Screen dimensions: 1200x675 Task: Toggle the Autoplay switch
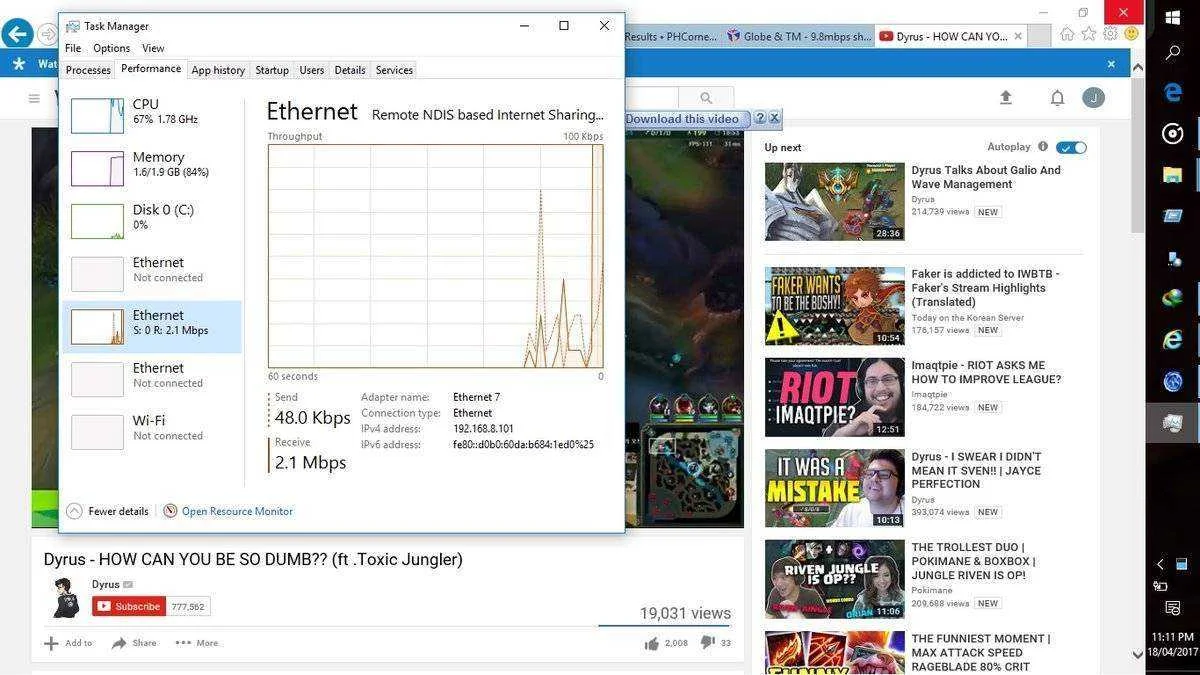(x=1072, y=147)
